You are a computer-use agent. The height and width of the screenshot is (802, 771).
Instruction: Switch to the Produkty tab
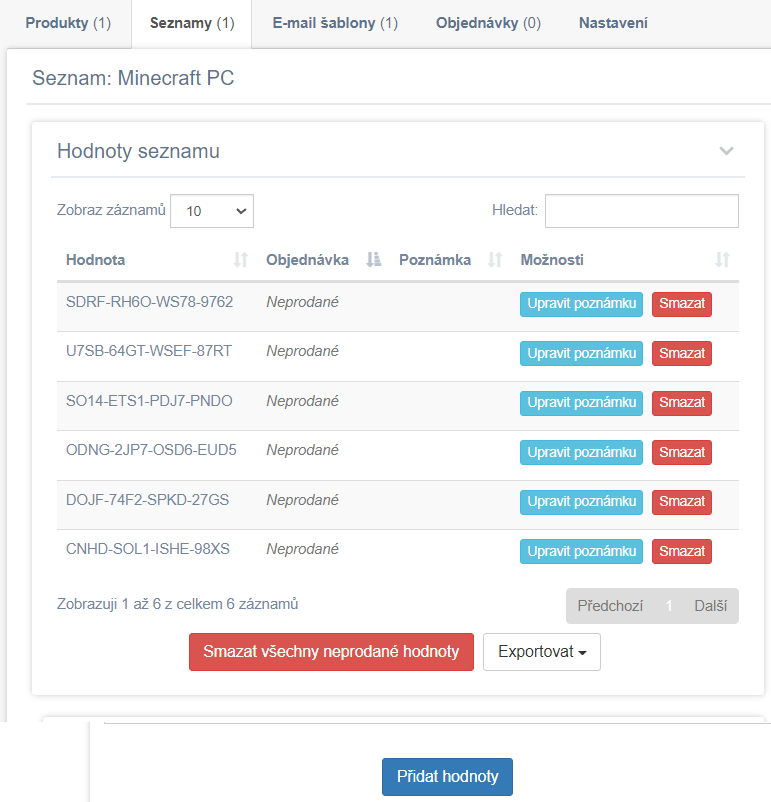tap(68, 23)
